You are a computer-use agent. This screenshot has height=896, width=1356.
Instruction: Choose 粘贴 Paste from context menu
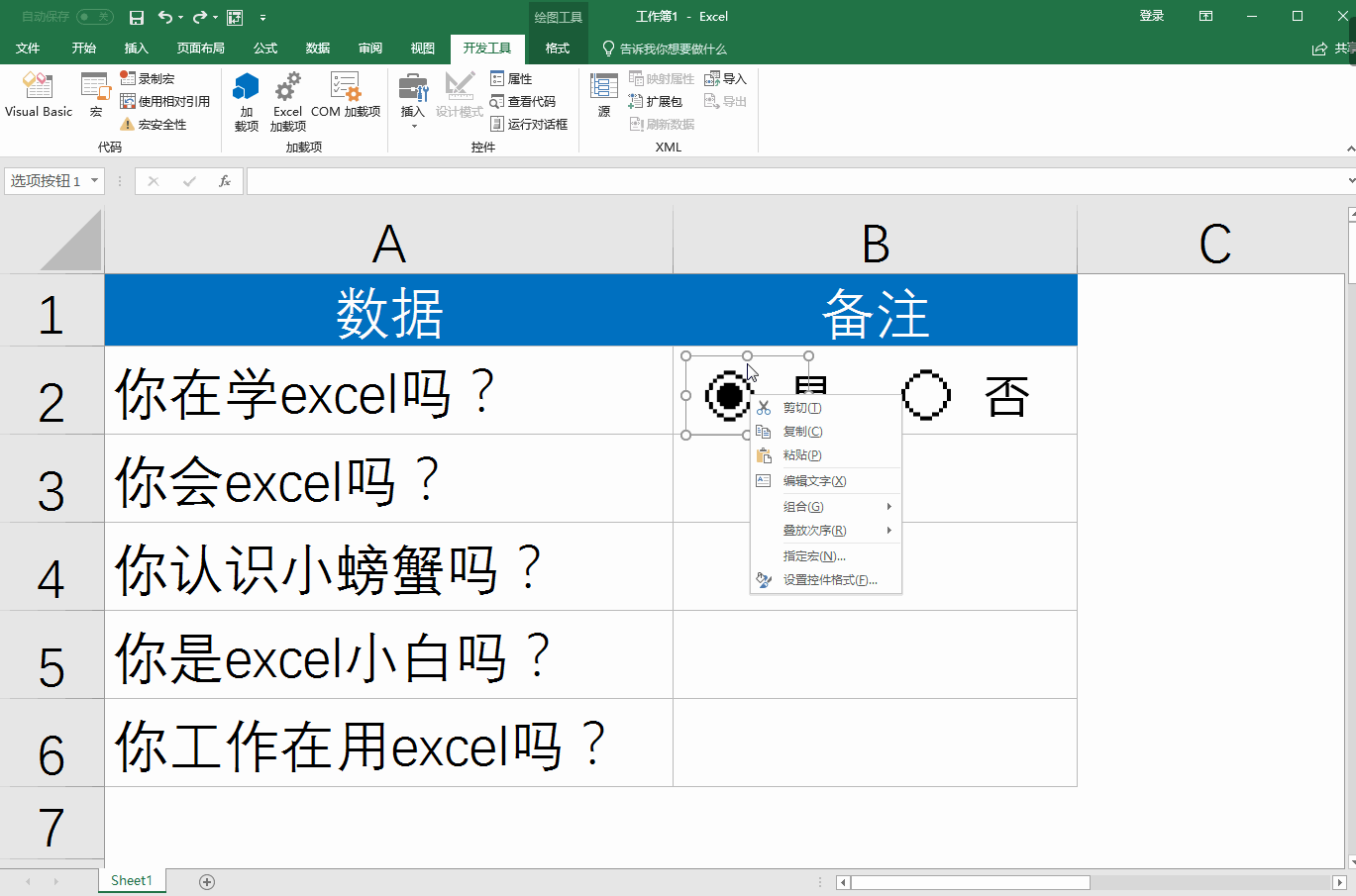[826, 455]
